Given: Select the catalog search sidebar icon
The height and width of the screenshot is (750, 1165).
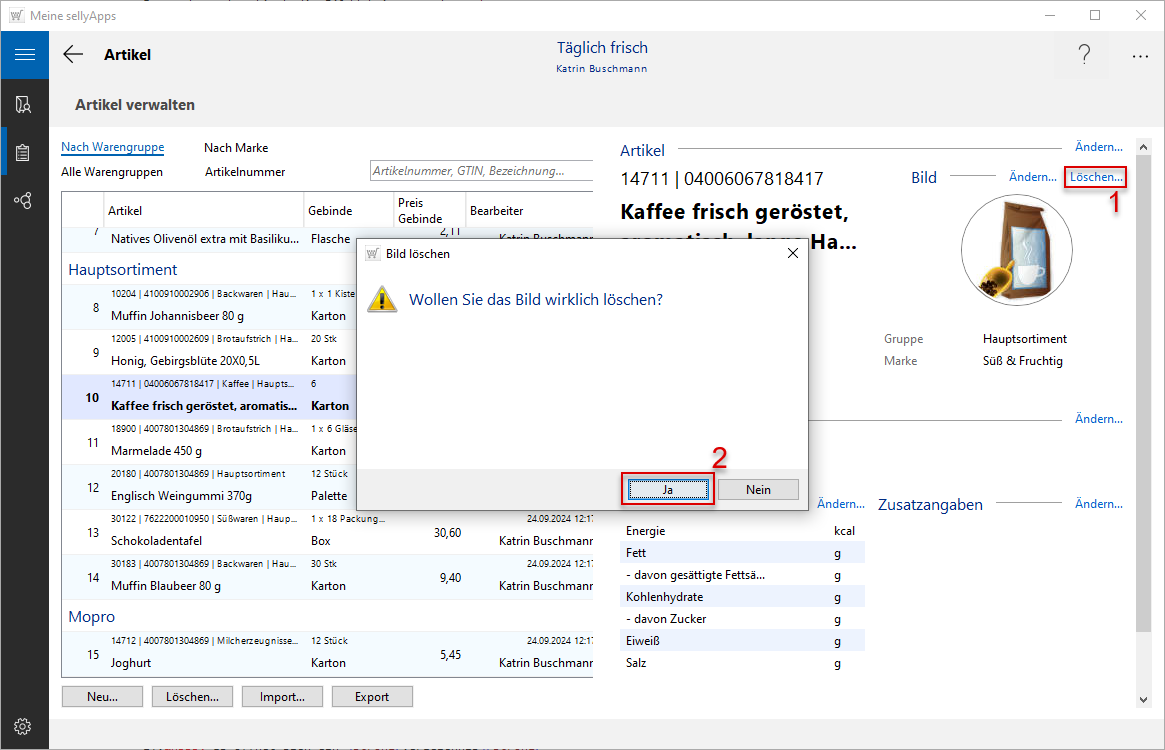Looking at the screenshot, I should 24,104.
